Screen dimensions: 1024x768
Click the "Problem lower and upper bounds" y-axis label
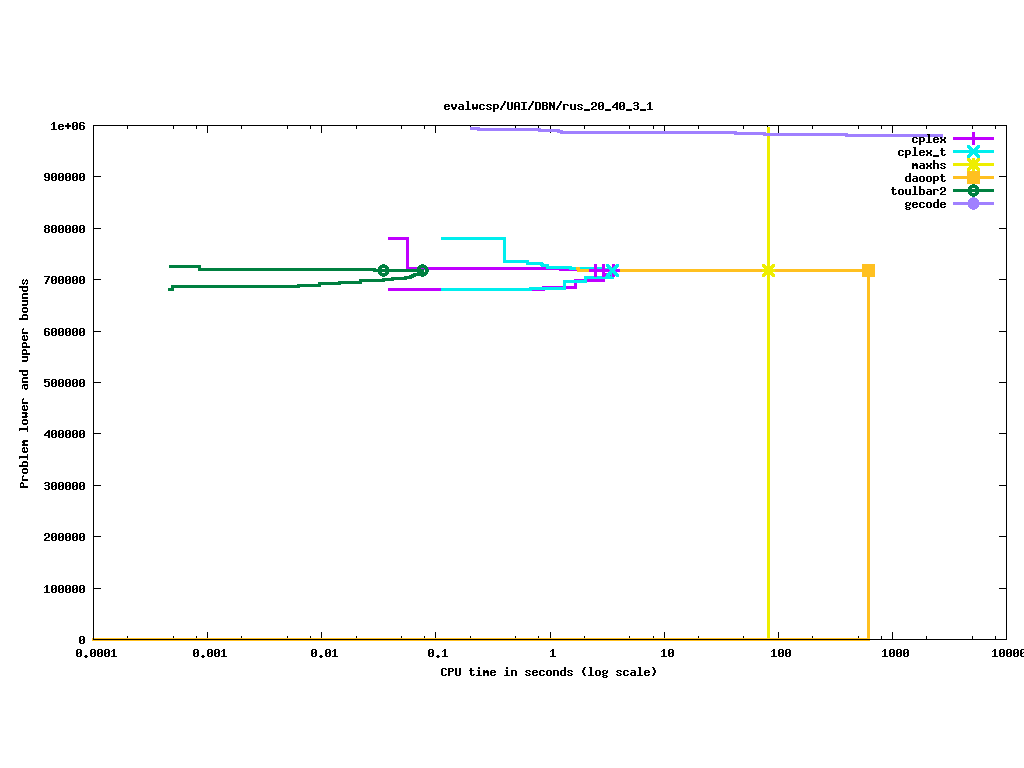tap(25, 384)
